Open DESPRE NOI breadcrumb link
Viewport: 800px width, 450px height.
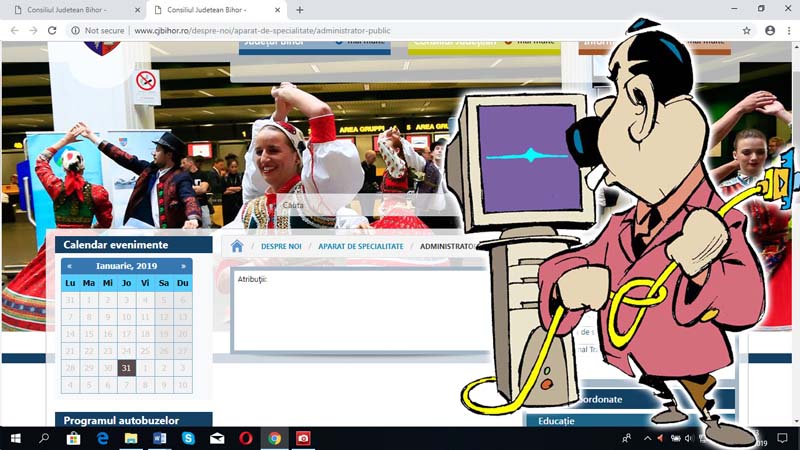(x=281, y=246)
